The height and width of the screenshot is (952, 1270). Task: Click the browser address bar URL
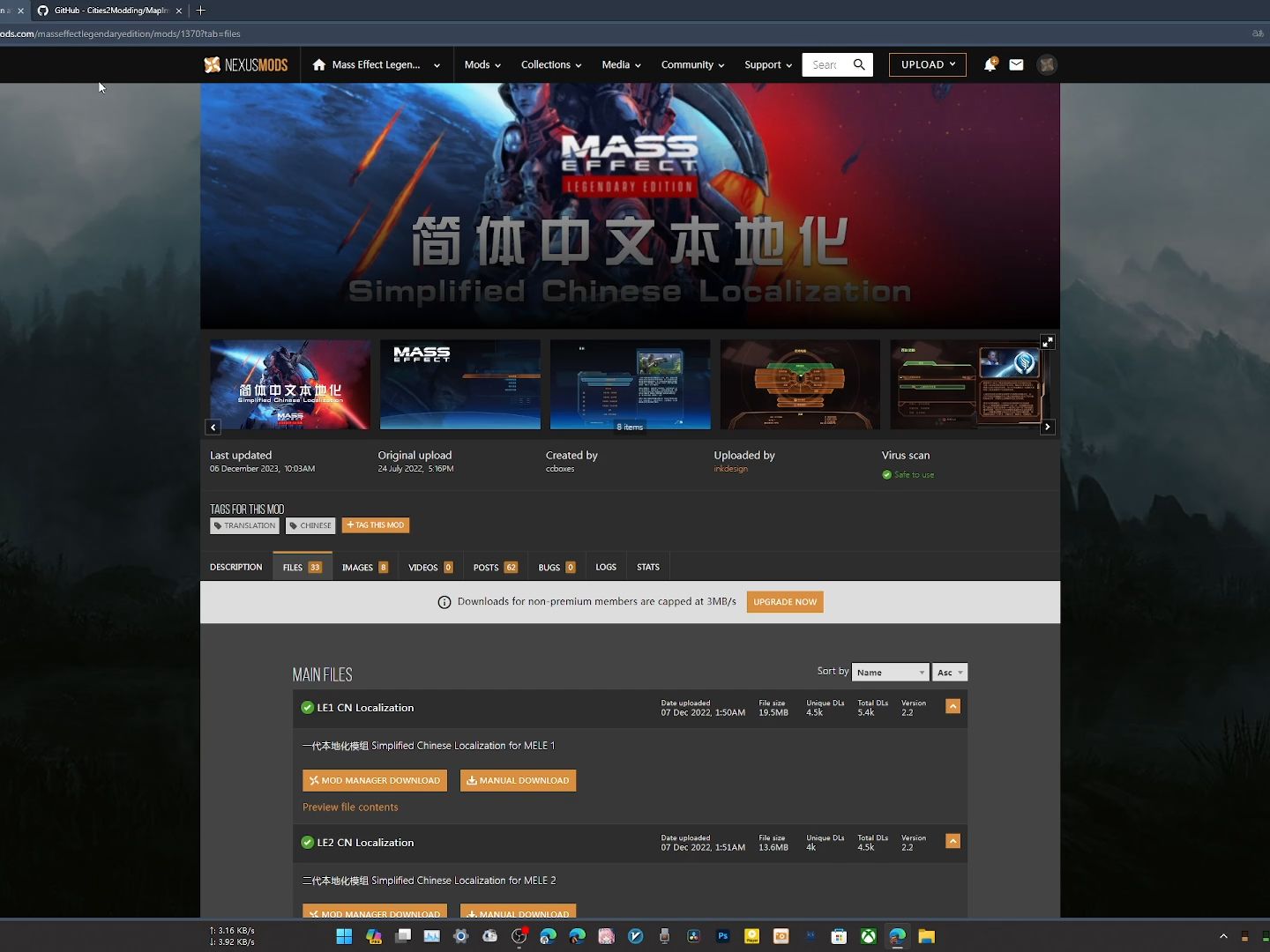coord(120,33)
